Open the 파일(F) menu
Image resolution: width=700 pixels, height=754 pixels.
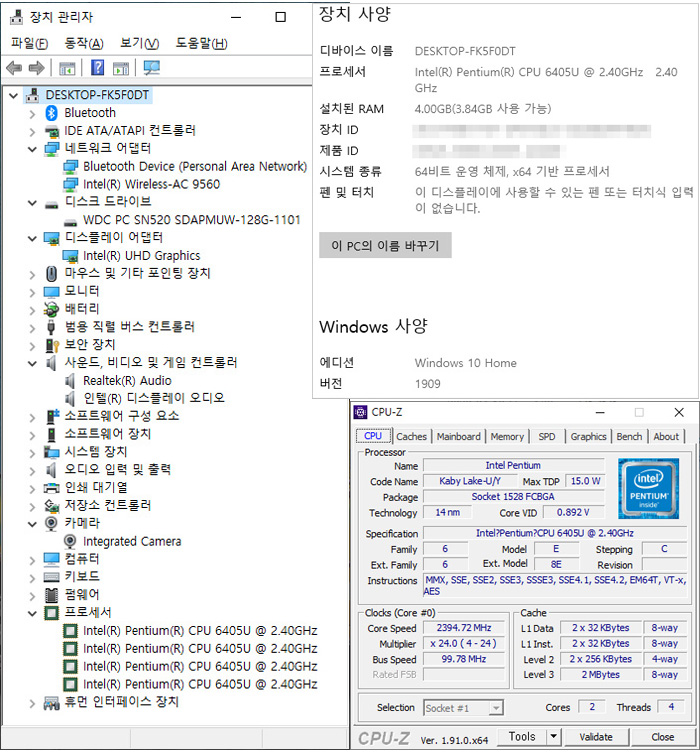click(x=30, y=44)
